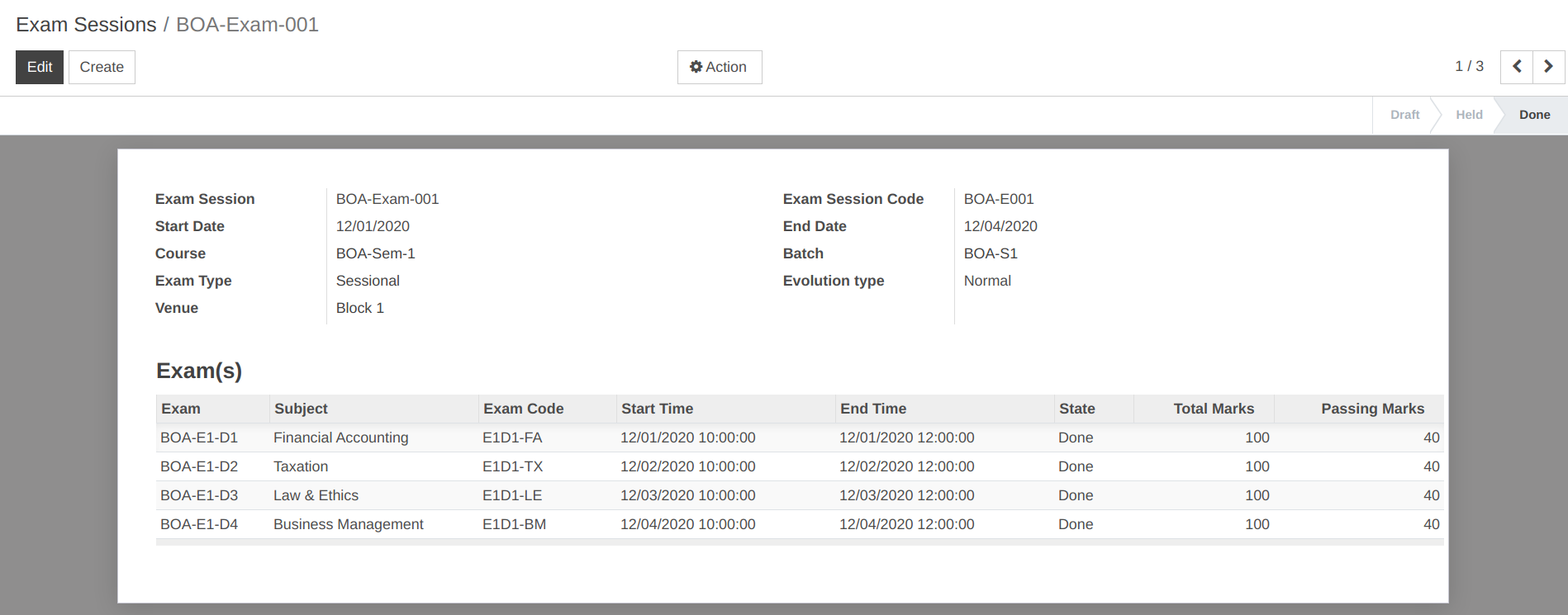Click Start Date value 12/01/2020

373,226
